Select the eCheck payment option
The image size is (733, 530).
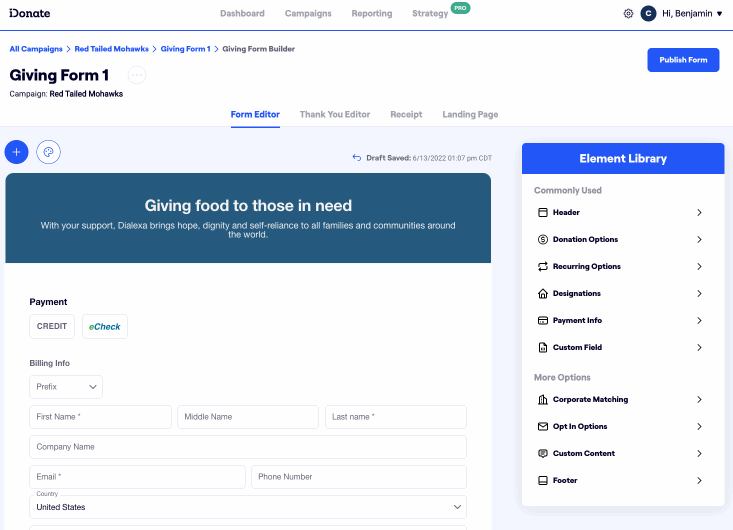[105, 326]
